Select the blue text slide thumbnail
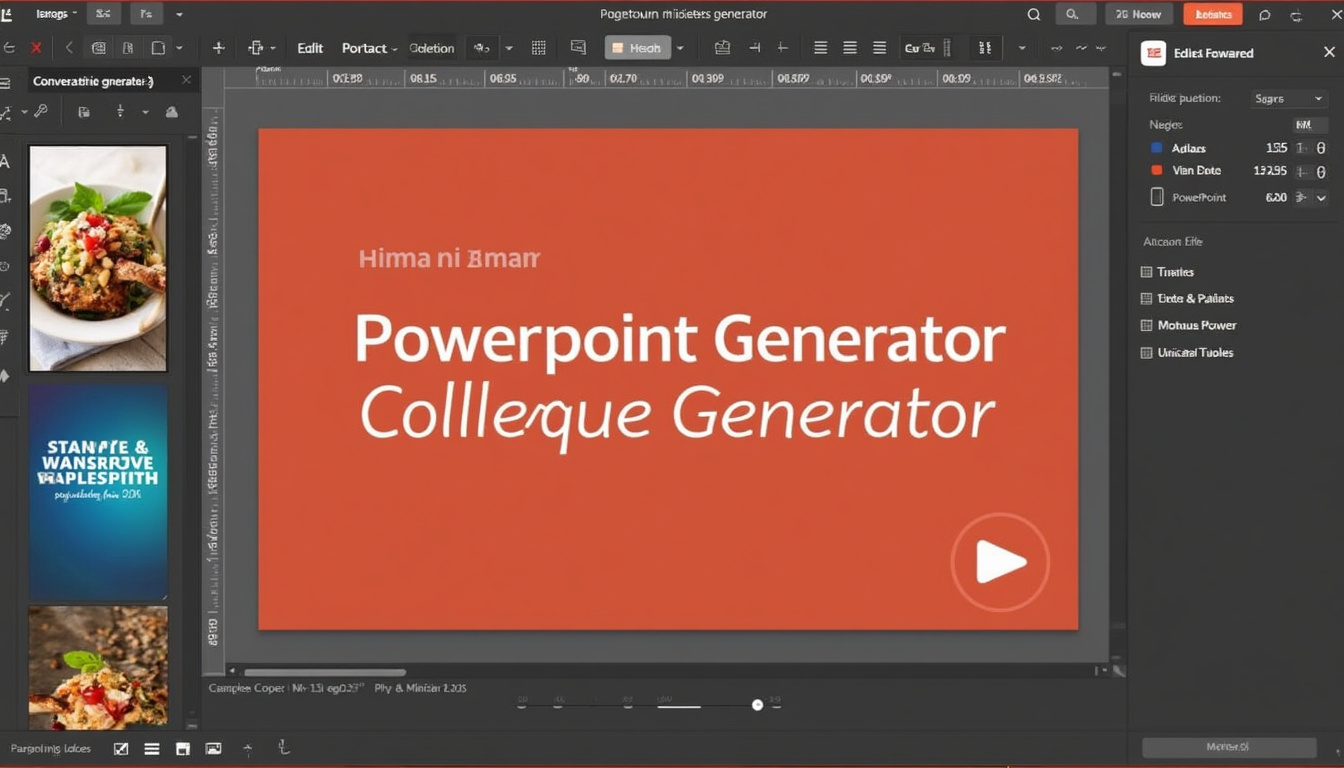Screen dimensions: 1344x768 pyautogui.click(x=98, y=492)
